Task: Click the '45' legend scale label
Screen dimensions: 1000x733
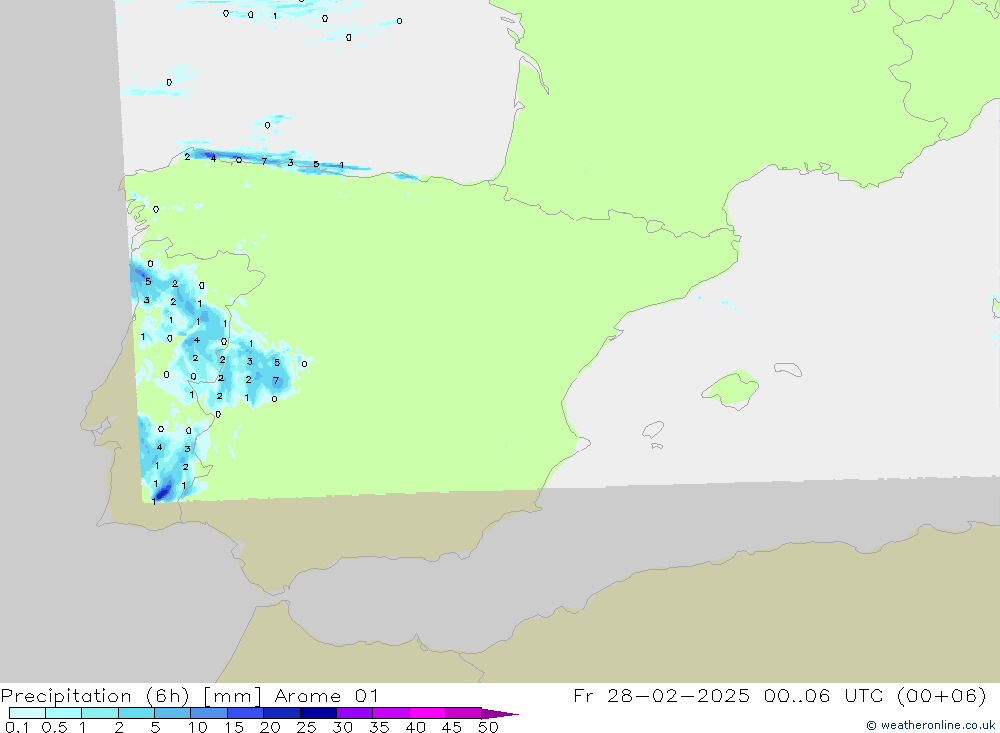Action: pyautogui.click(x=452, y=727)
